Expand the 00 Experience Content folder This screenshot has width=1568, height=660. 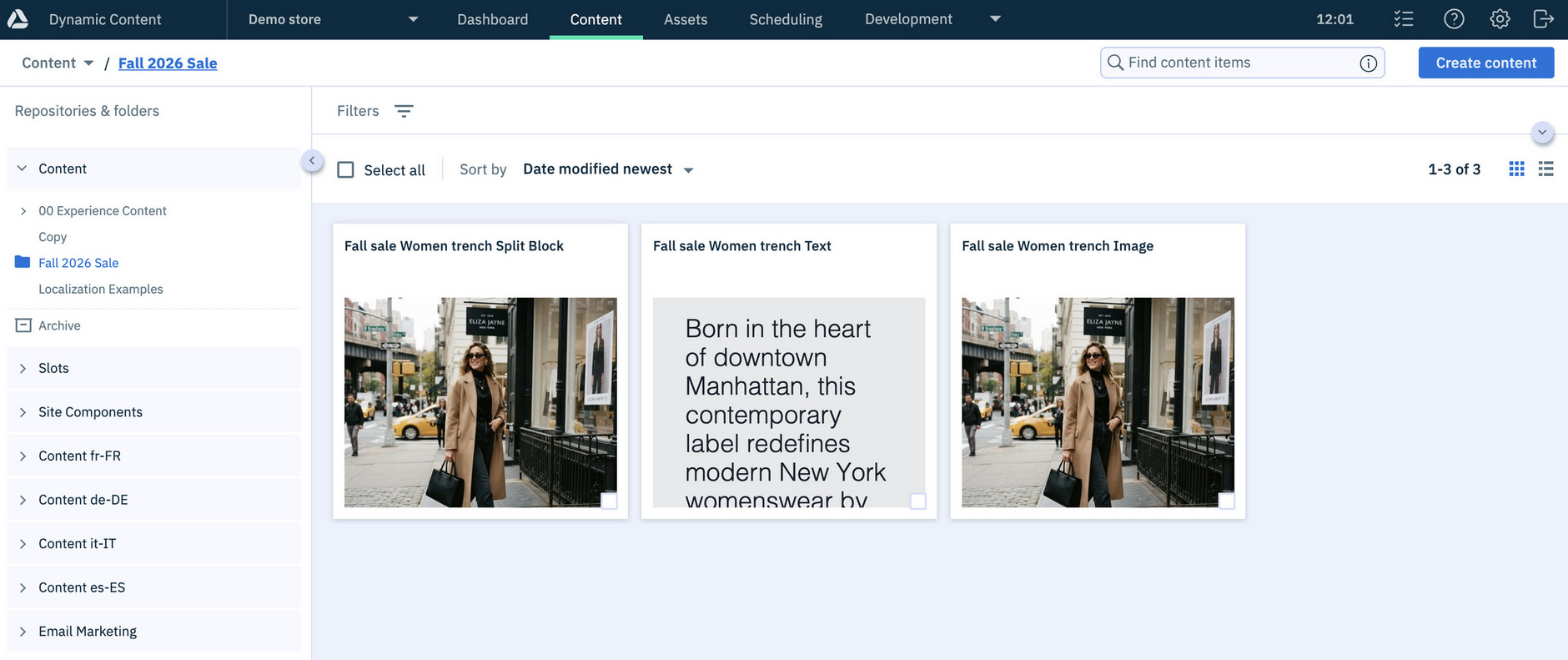(23, 211)
